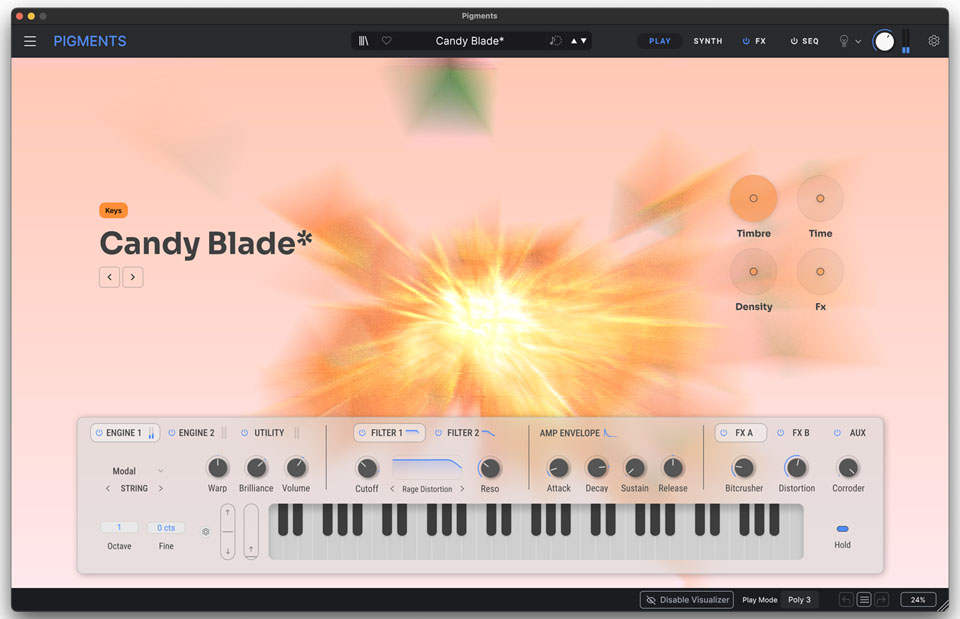Viewport: 960px width, 619px height.
Task: Click the filter Cutoff knob
Action: (367, 468)
